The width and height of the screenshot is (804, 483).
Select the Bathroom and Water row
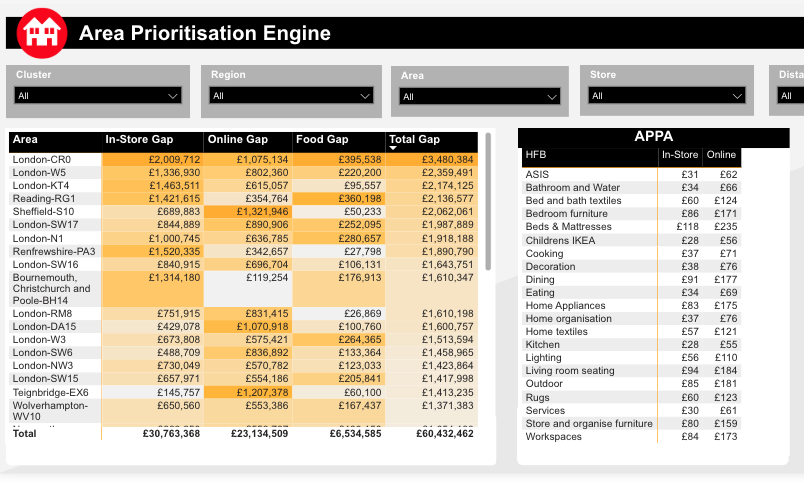point(631,188)
